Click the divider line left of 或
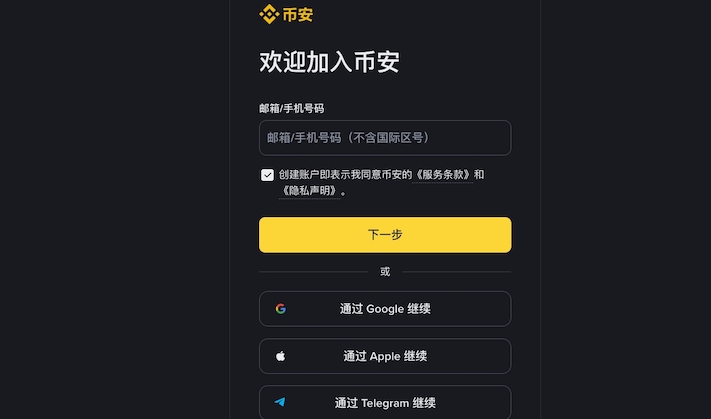The width and height of the screenshot is (711, 419). coord(313,271)
